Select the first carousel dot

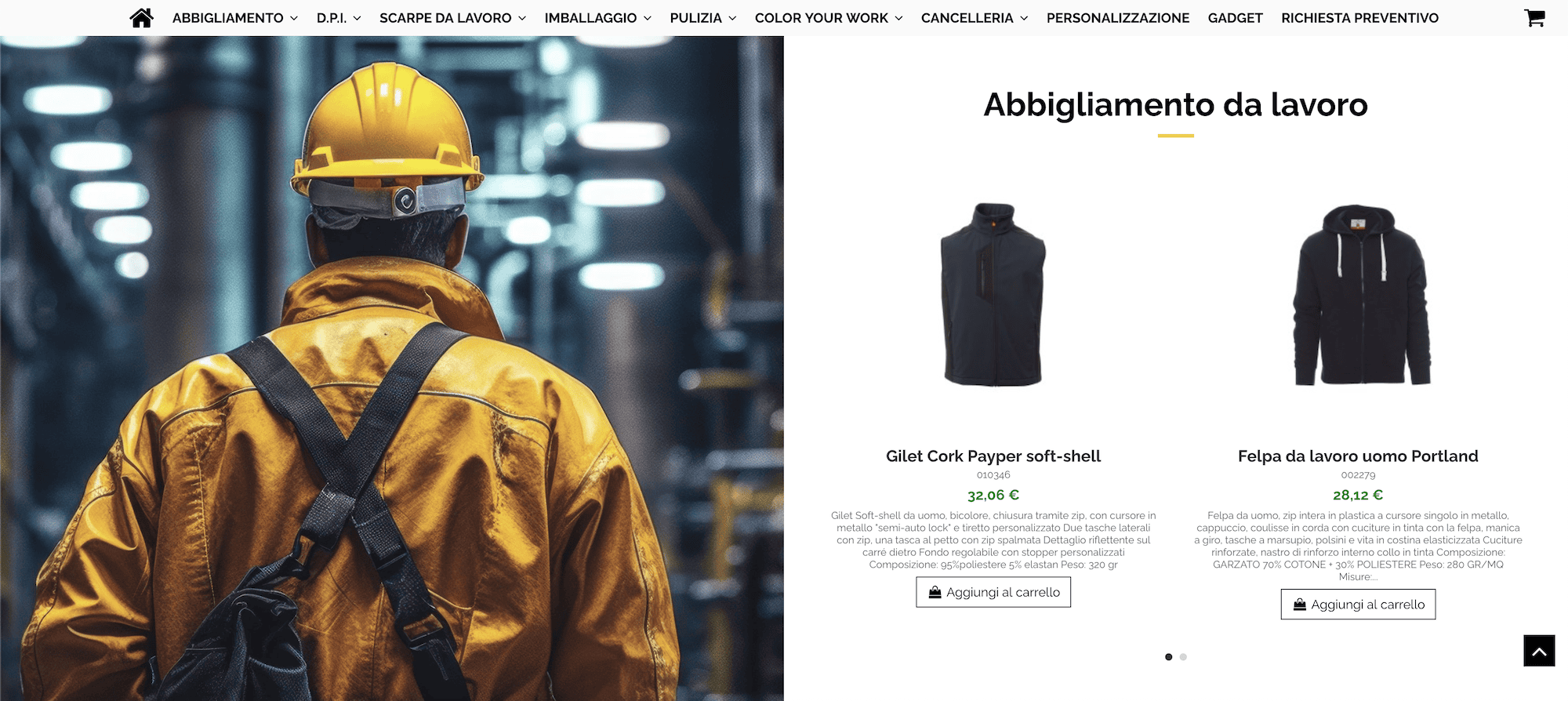1168,657
